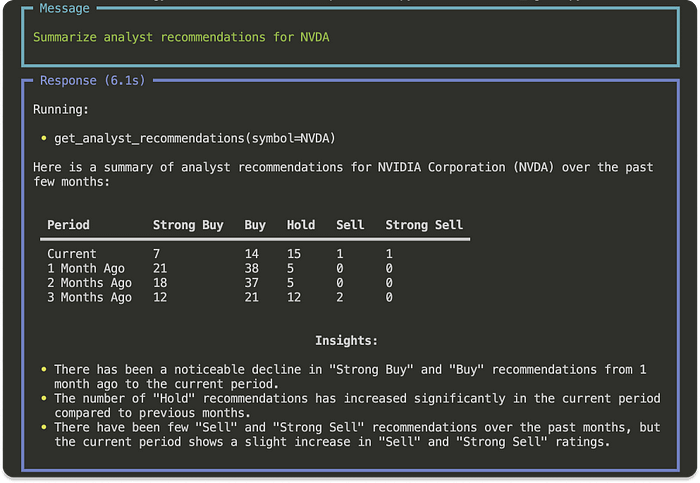Image resolution: width=700 pixels, height=483 pixels.
Task: Click the 'Response (6.1s)' panel title
Action: (95, 80)
